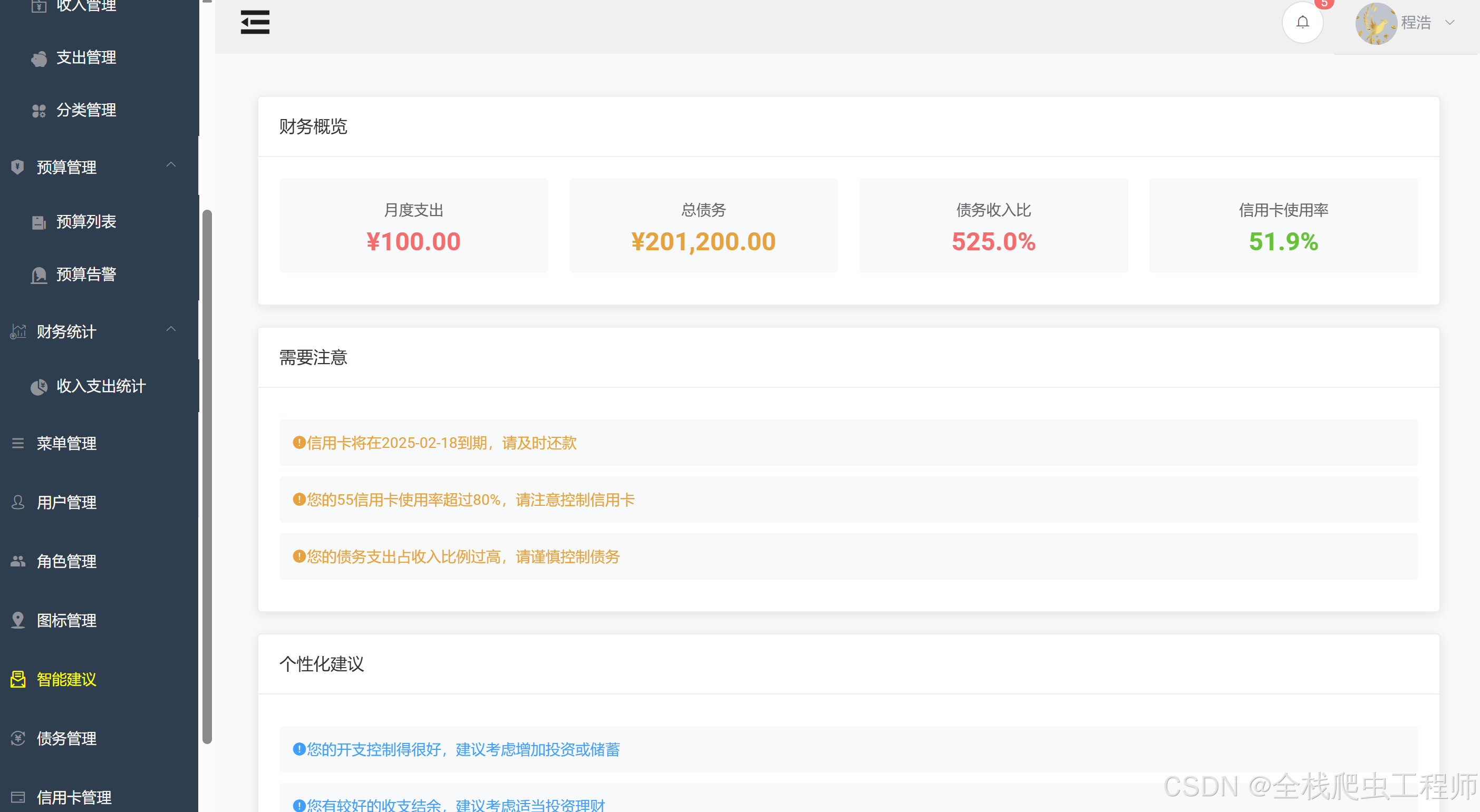Open the 菜单管理 menu item
This screenshot has height=812, width=1480.
click(66, 443)
